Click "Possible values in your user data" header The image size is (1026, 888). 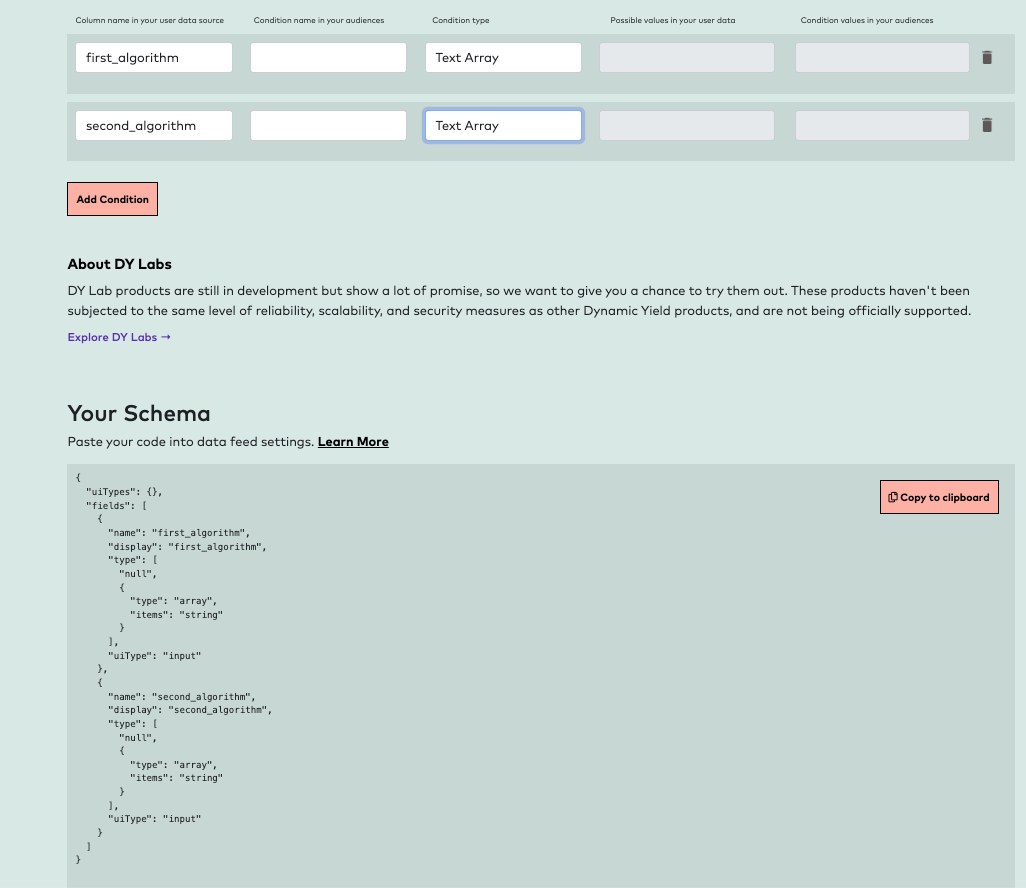(673, 20)
